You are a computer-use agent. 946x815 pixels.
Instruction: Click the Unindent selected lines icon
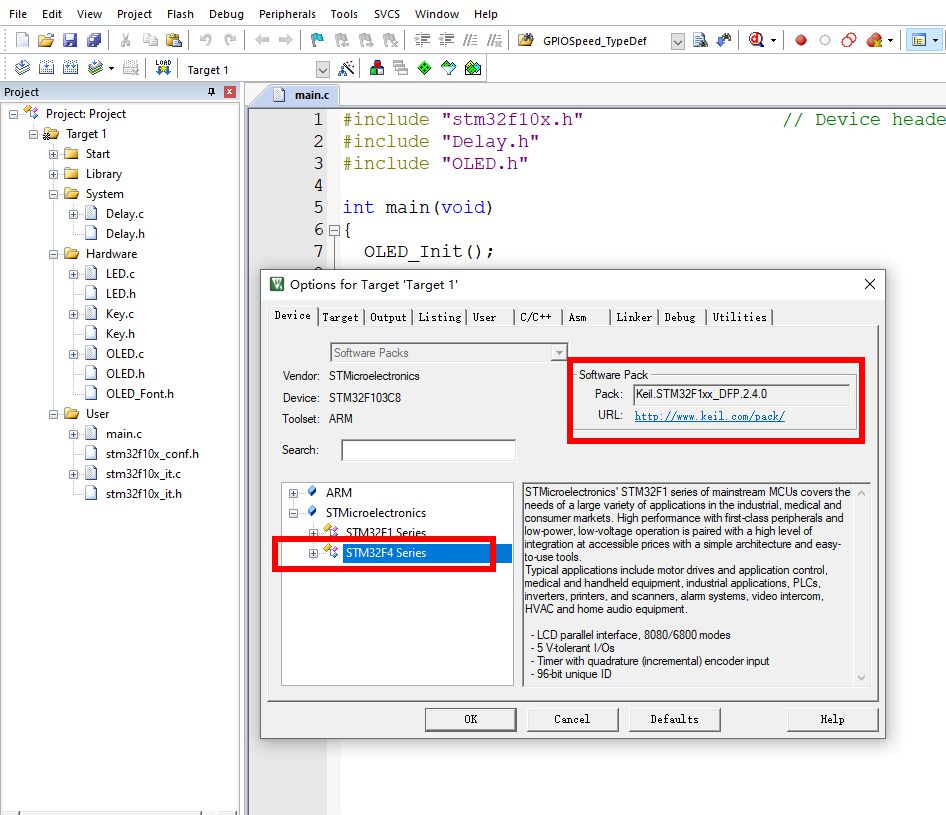446,40
